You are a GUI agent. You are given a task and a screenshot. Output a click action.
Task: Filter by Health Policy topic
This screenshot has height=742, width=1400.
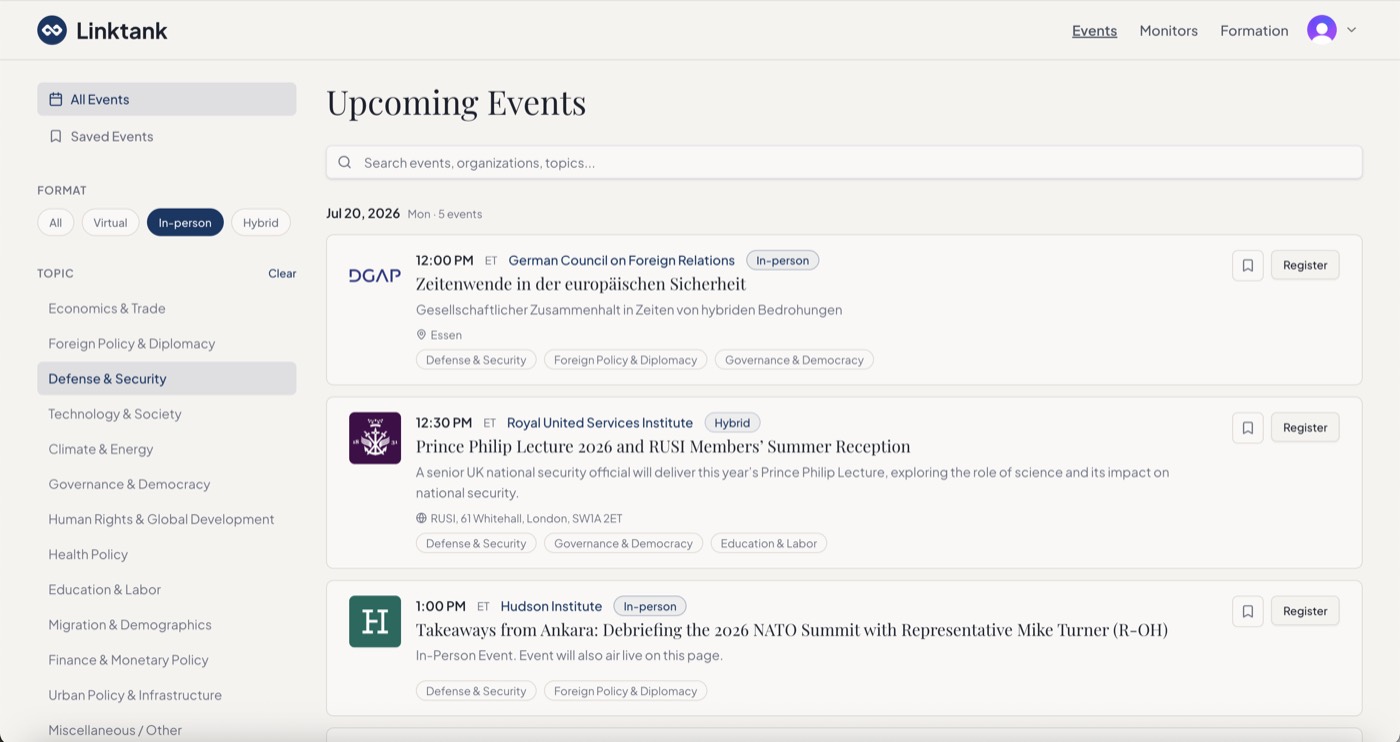click(x=167, y=554)
